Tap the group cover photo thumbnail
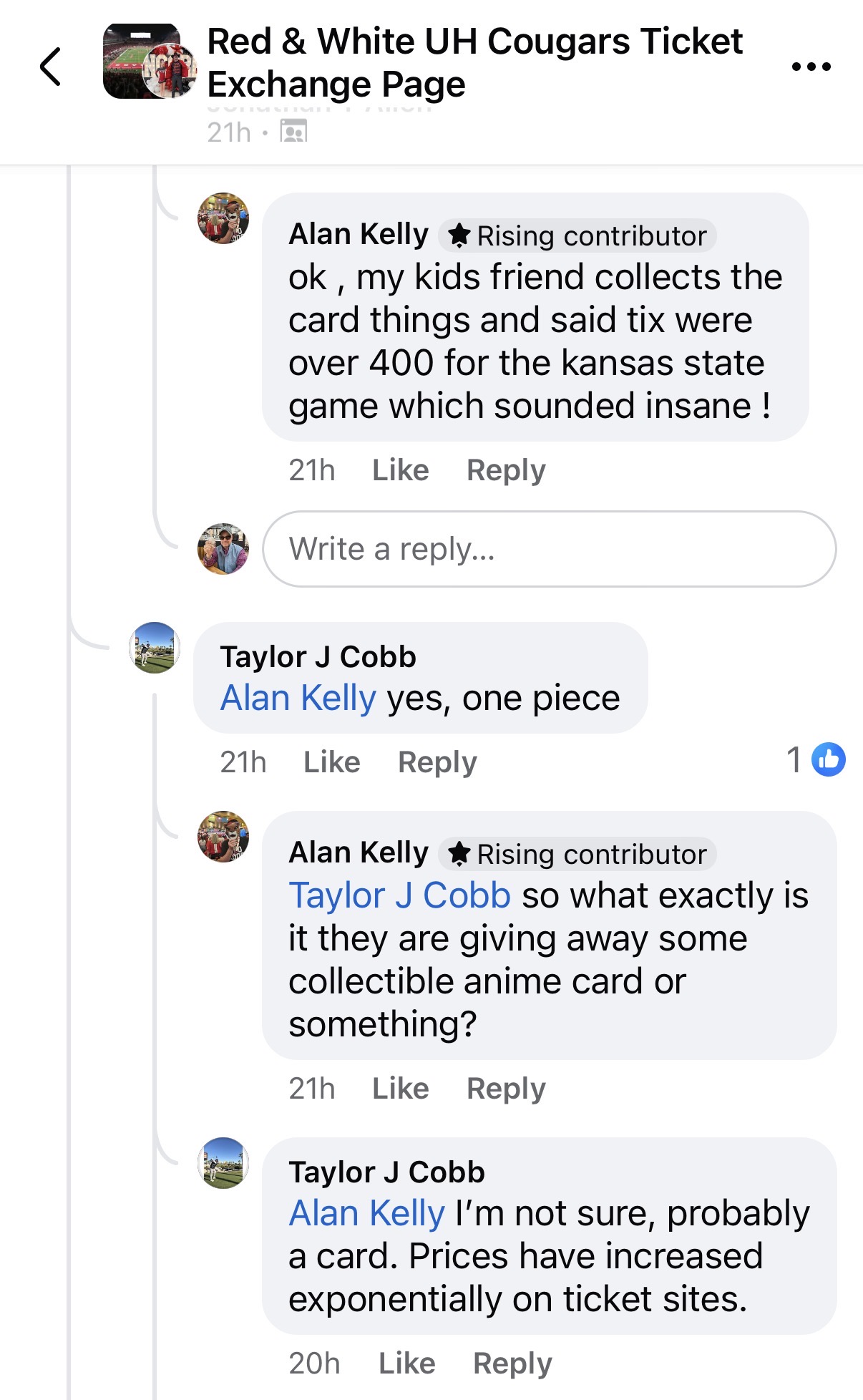Screen dimensions: 863x1400 pyautogui.click(x=150, y=62)
